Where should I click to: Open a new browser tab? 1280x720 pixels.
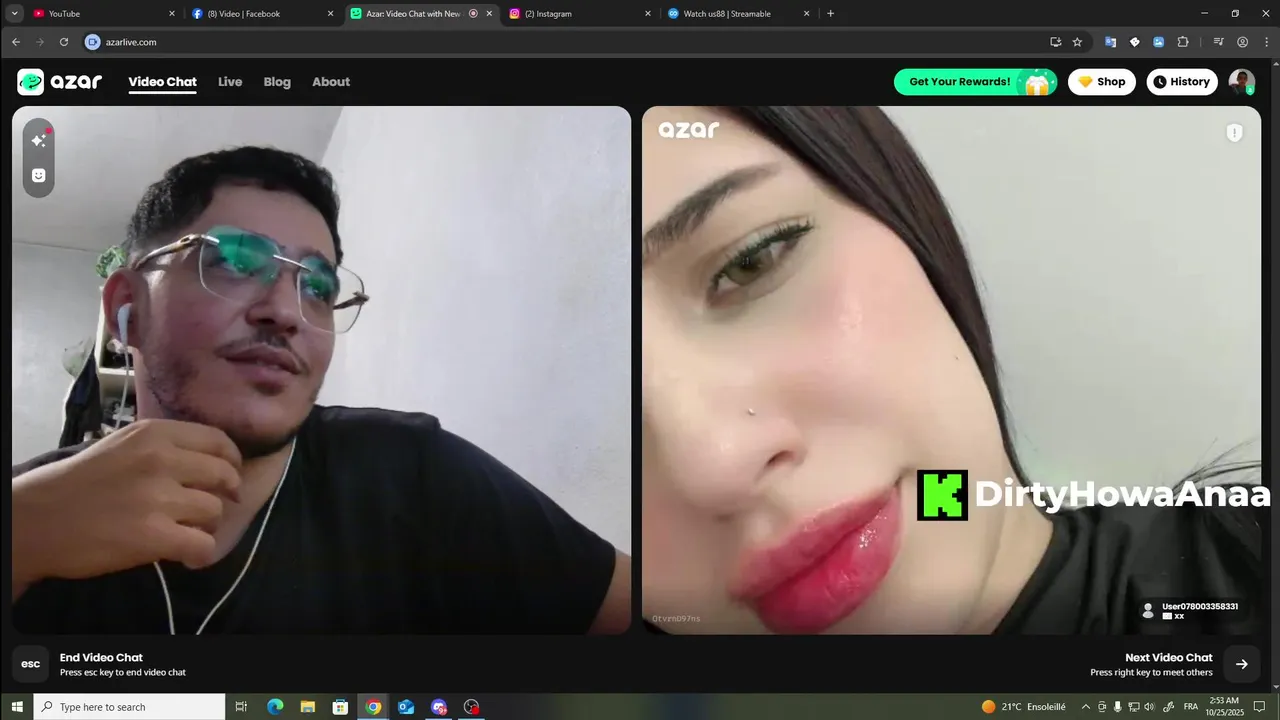pyautogui.click(x=830, y=14)
